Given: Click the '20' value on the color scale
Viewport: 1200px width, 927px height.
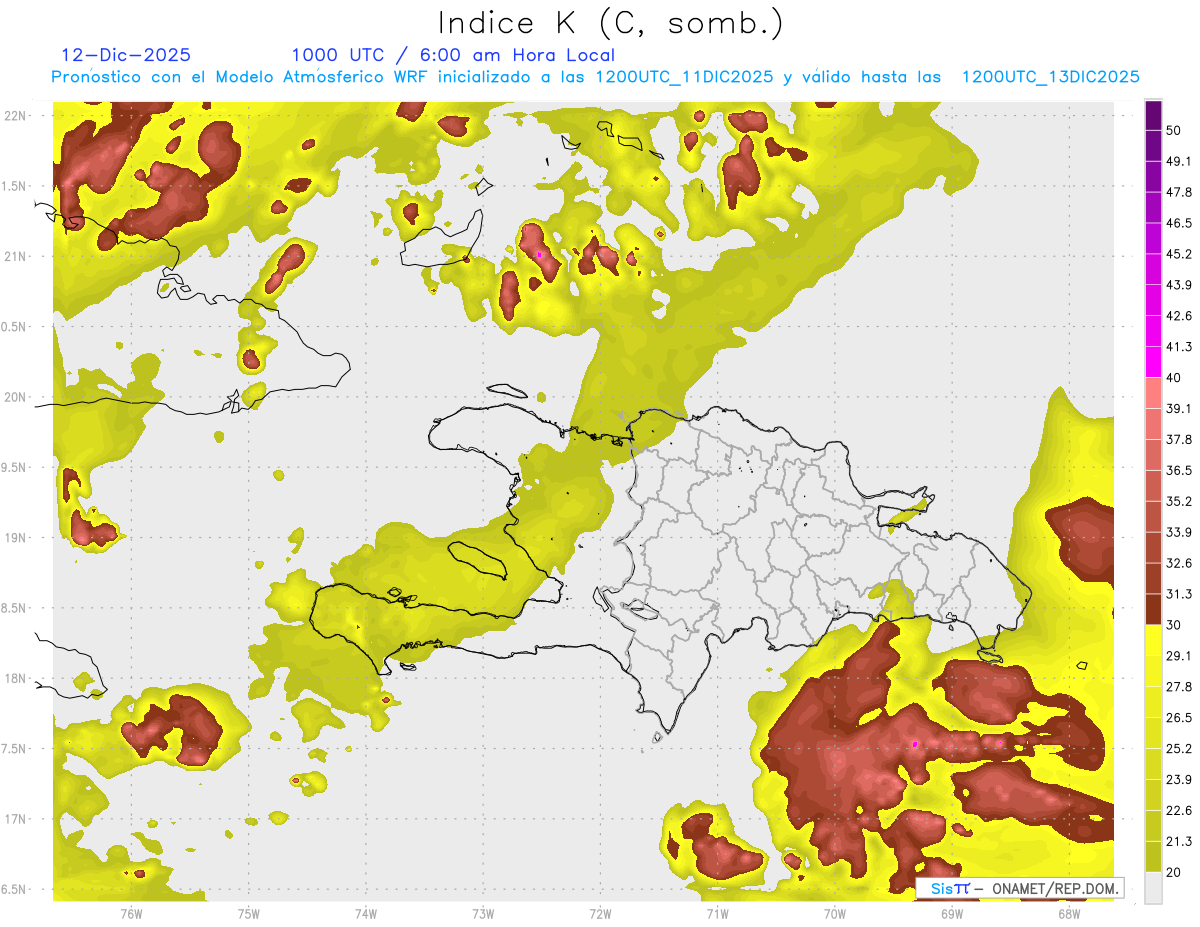Looking at the screenshot, I should (1175, 872).
